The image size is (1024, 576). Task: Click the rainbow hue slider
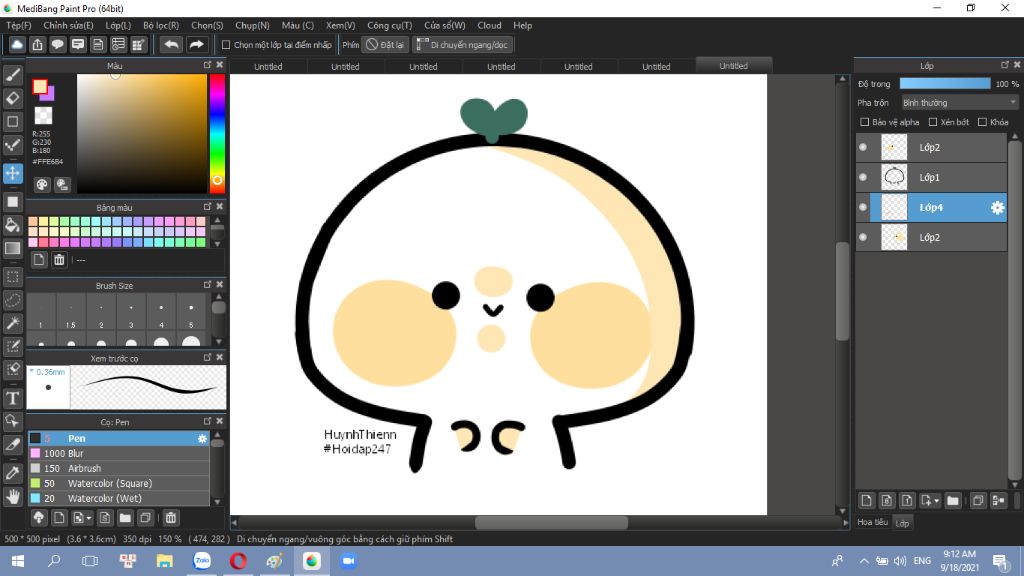click(217, 133)
